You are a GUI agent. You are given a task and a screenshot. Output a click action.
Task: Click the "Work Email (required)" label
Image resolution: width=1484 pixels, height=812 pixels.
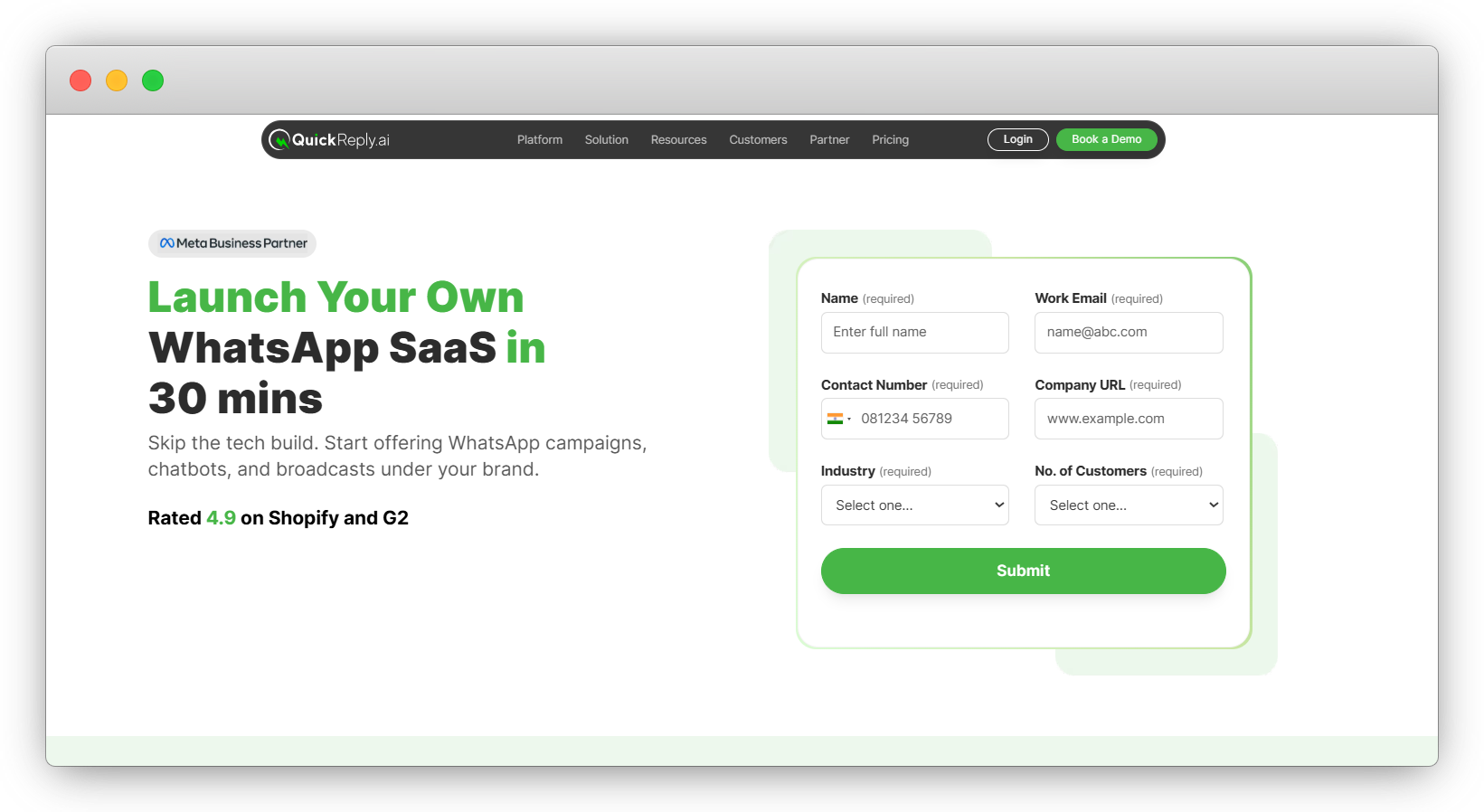[1099, 298]
